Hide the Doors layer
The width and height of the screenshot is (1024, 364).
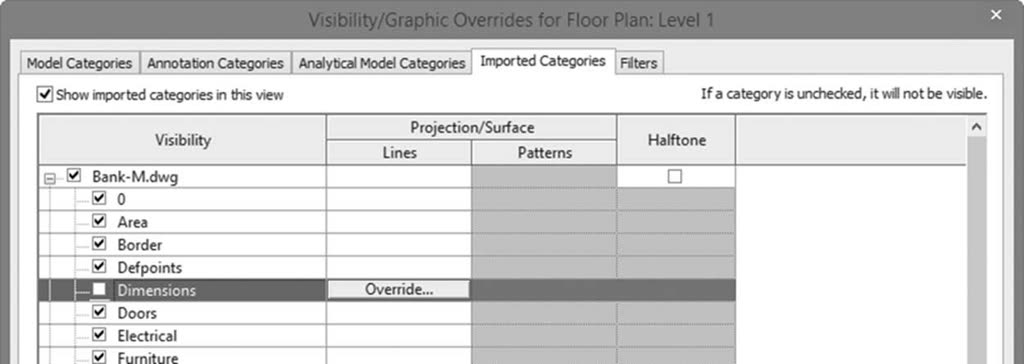coord(99,313)
